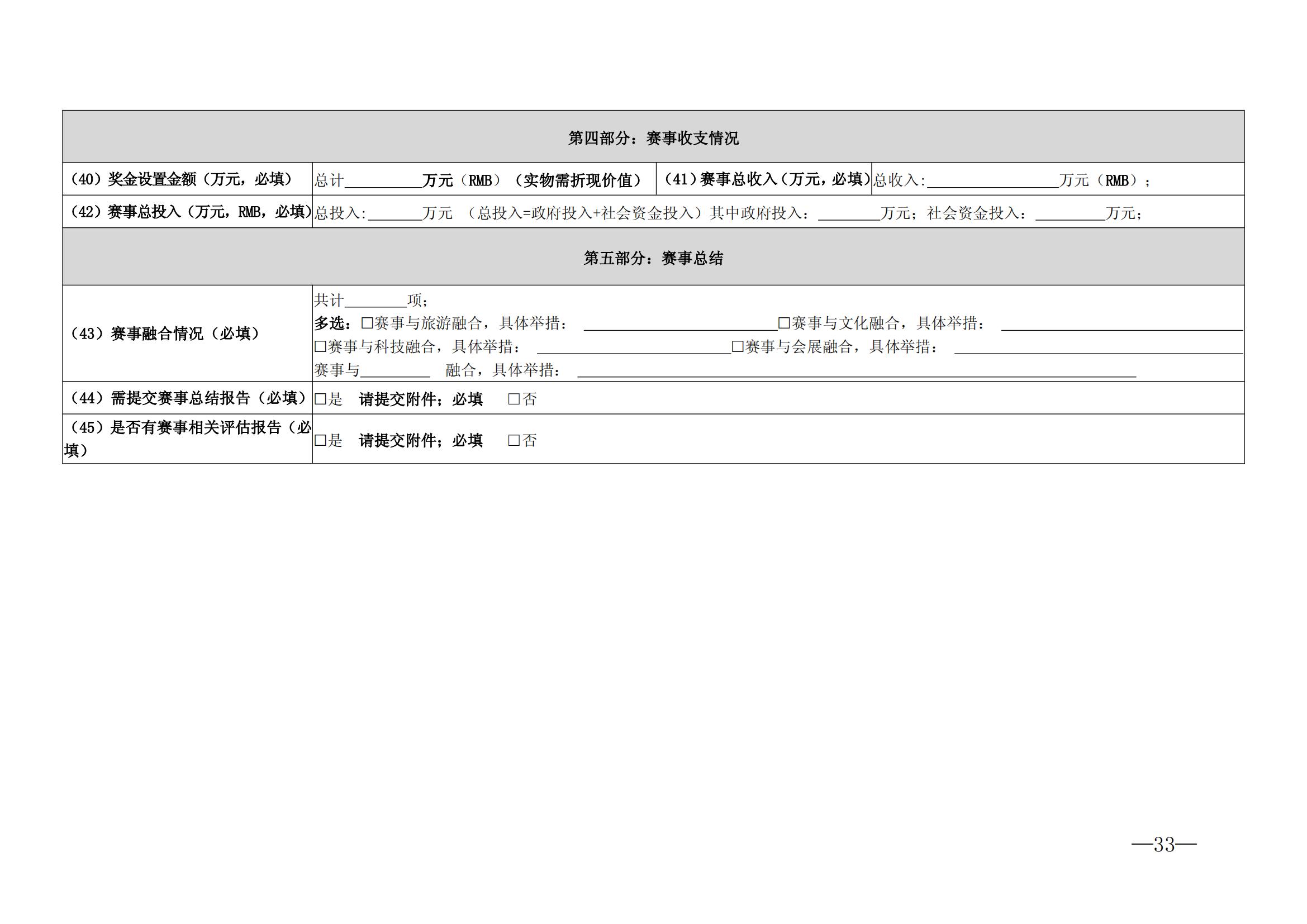Click the 总收入 blank field

coord(992,181)
